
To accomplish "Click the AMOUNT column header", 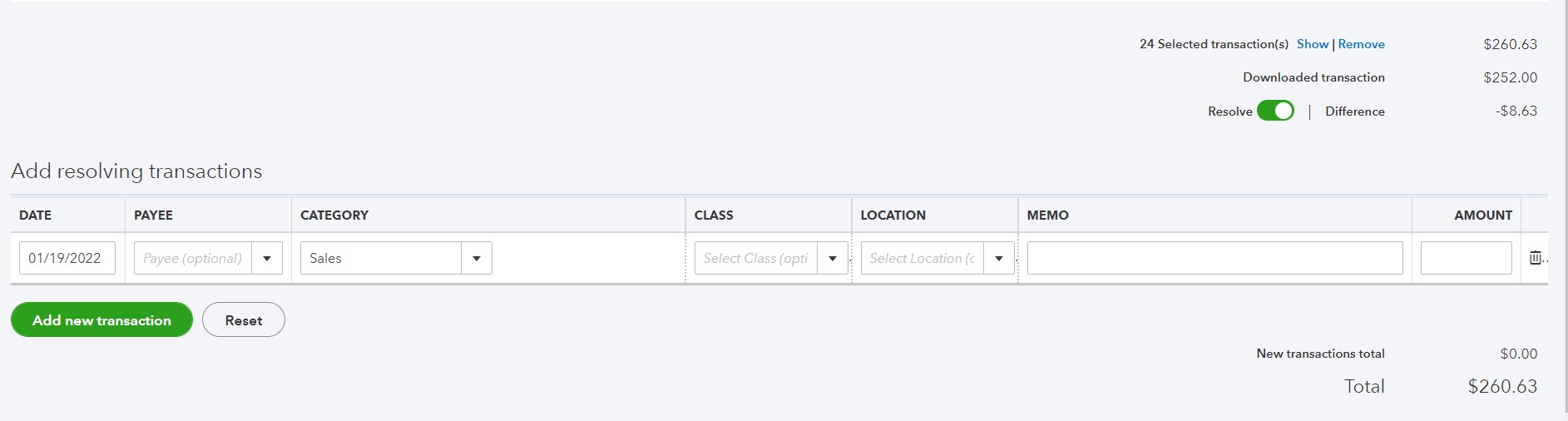I will coord(1482,215).
